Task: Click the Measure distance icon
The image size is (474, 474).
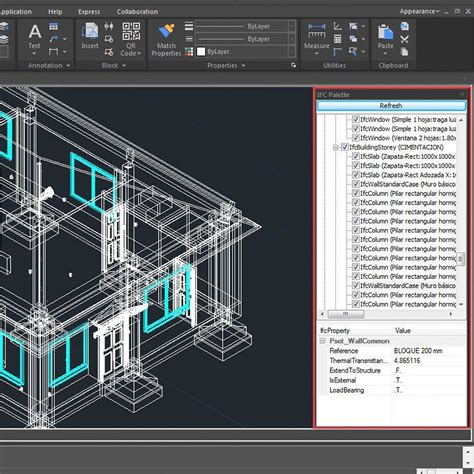Action: click(317, 31)
